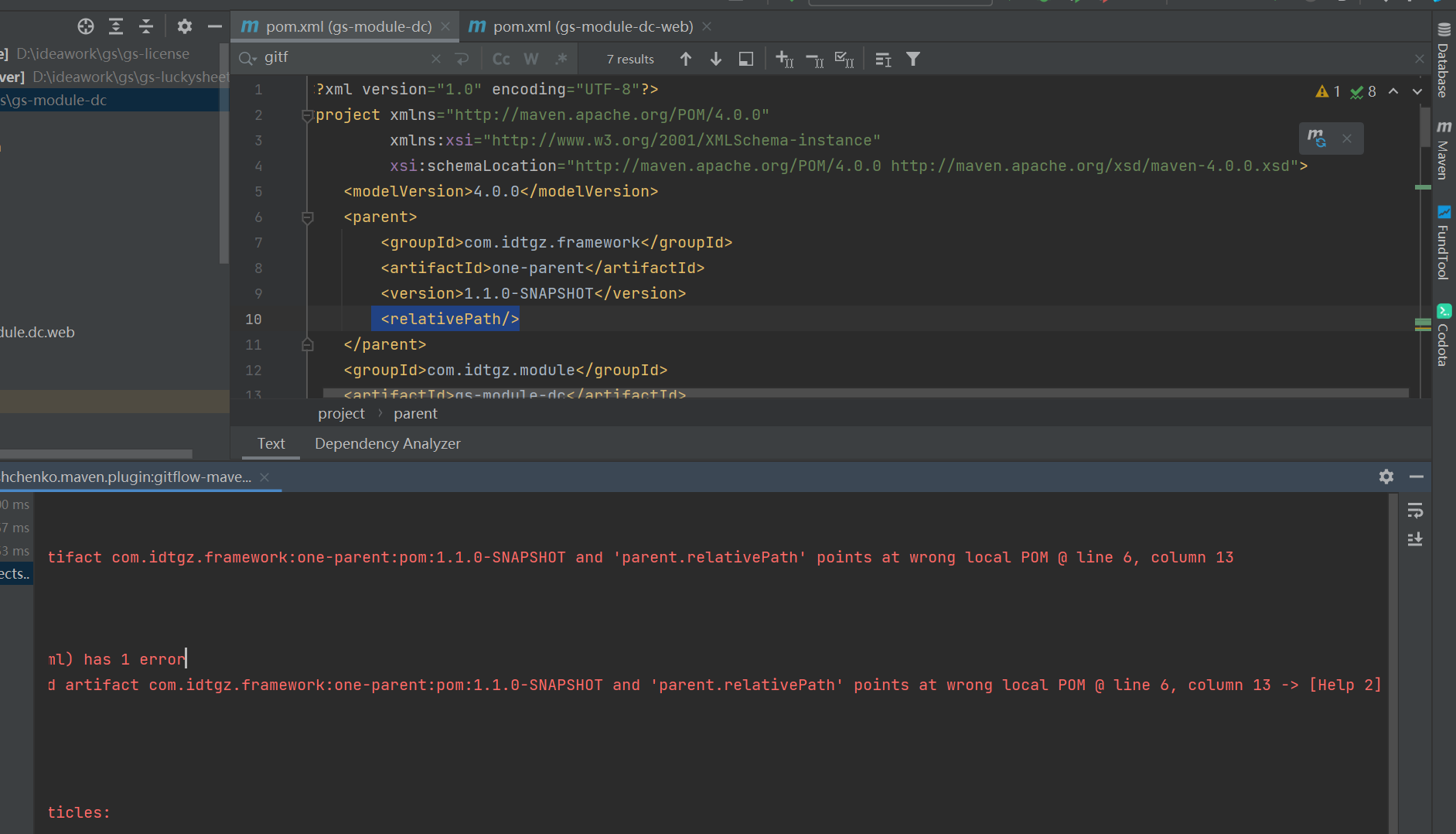The width and height of the screenshot is (1456, 834).
Task: Click the [Help 2] link in console
Action: click(1345, 685)
